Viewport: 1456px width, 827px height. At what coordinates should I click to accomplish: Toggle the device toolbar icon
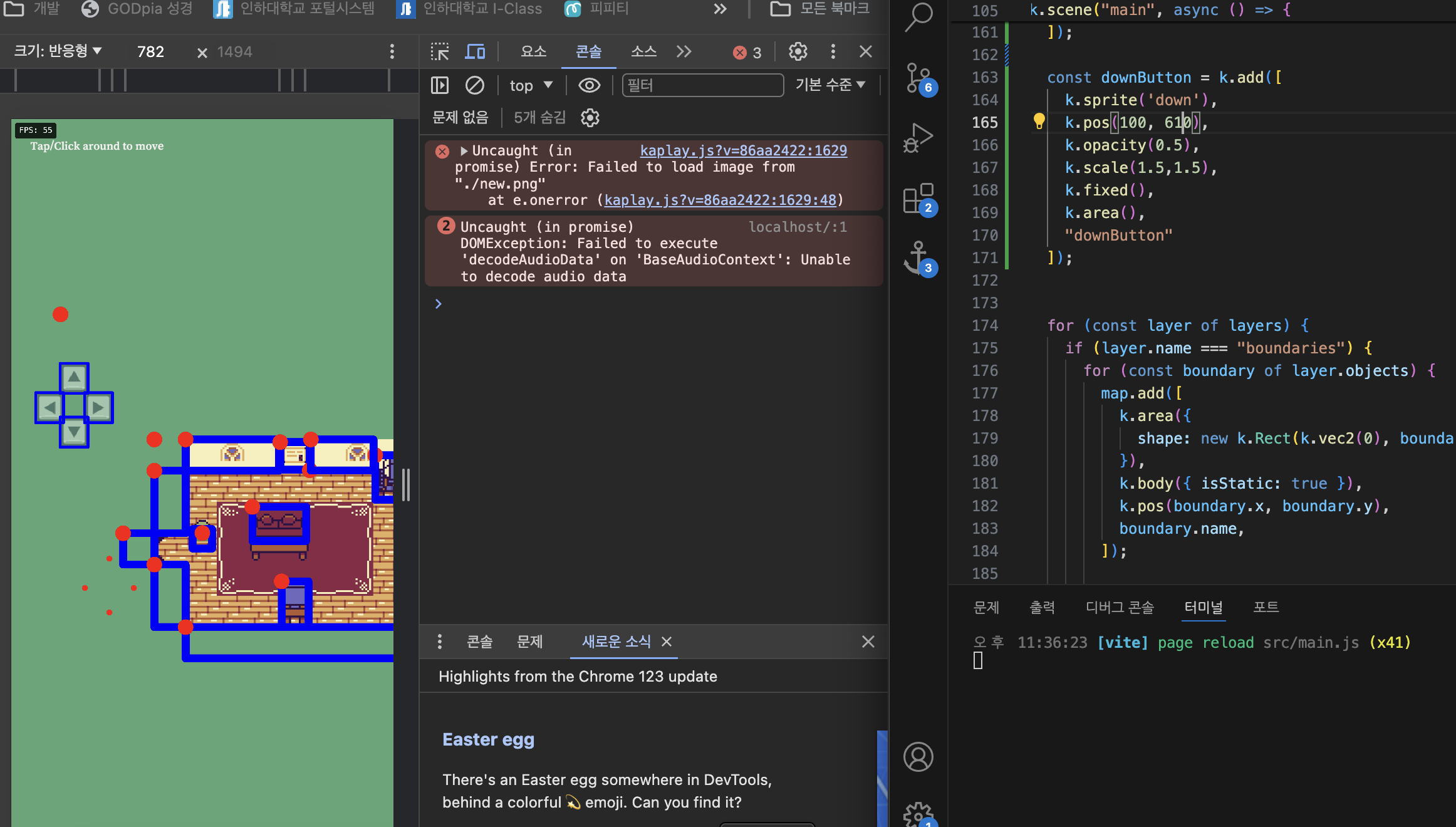(x=475, y=51)
